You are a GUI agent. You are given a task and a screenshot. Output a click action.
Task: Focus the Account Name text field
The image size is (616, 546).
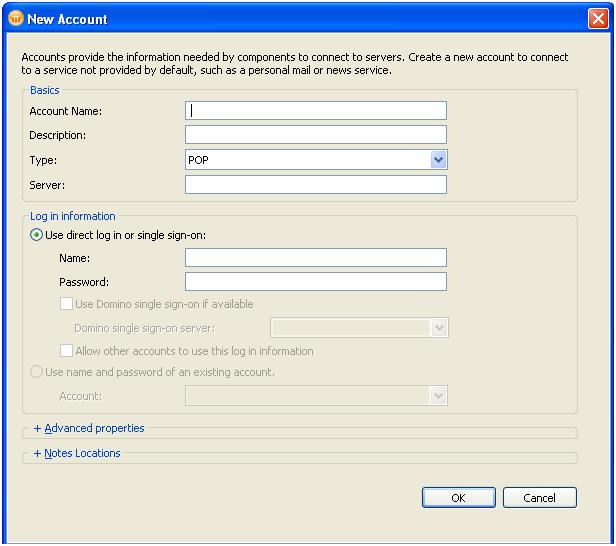tap(316, 111)
